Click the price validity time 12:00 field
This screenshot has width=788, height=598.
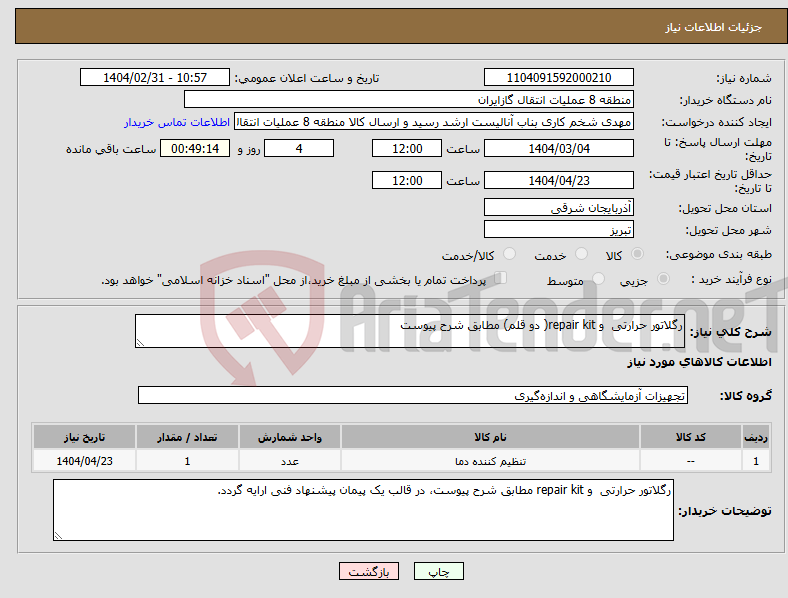point(407,180)
